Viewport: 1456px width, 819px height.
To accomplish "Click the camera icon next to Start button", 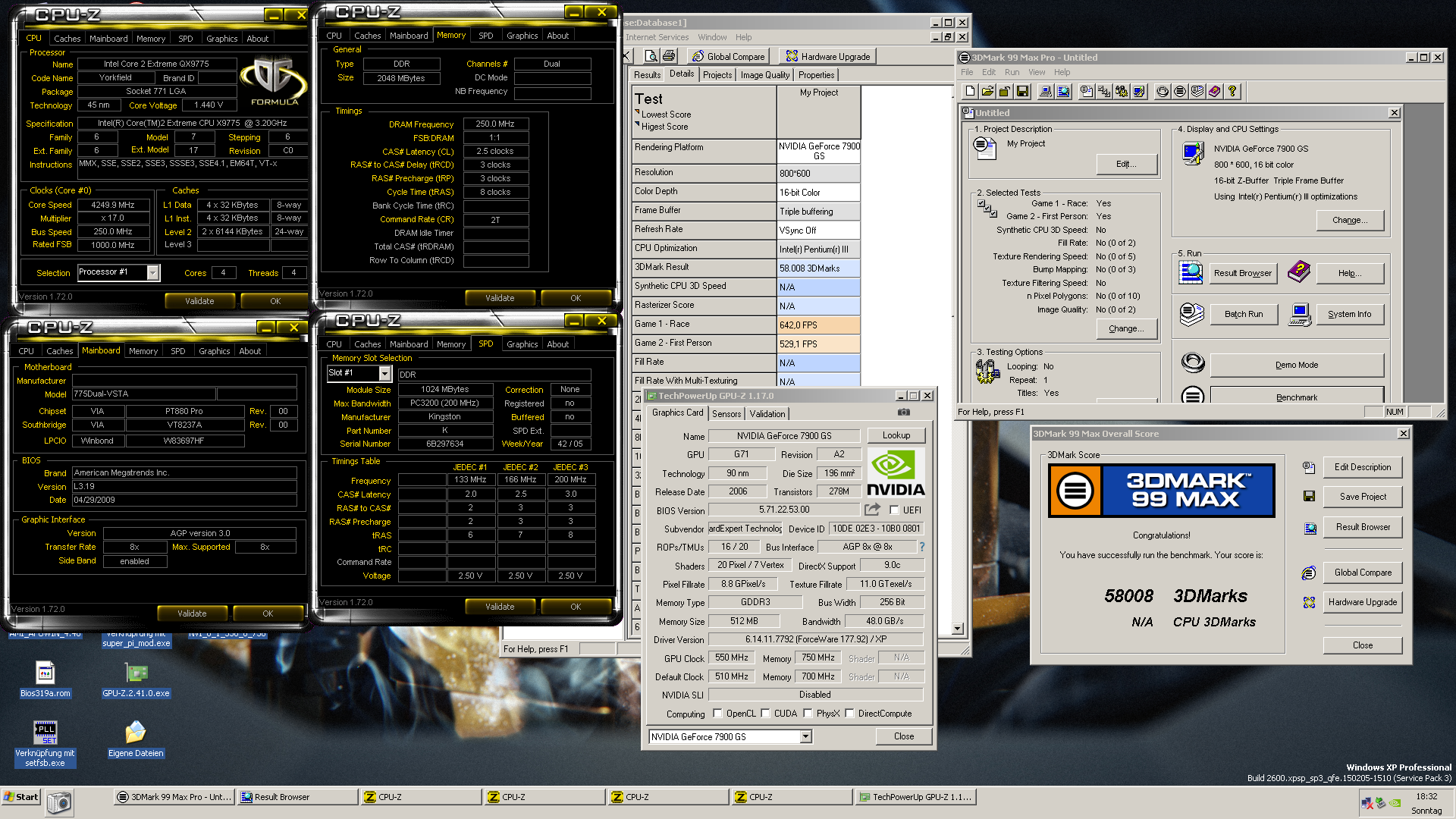I will tap(59, 802).
